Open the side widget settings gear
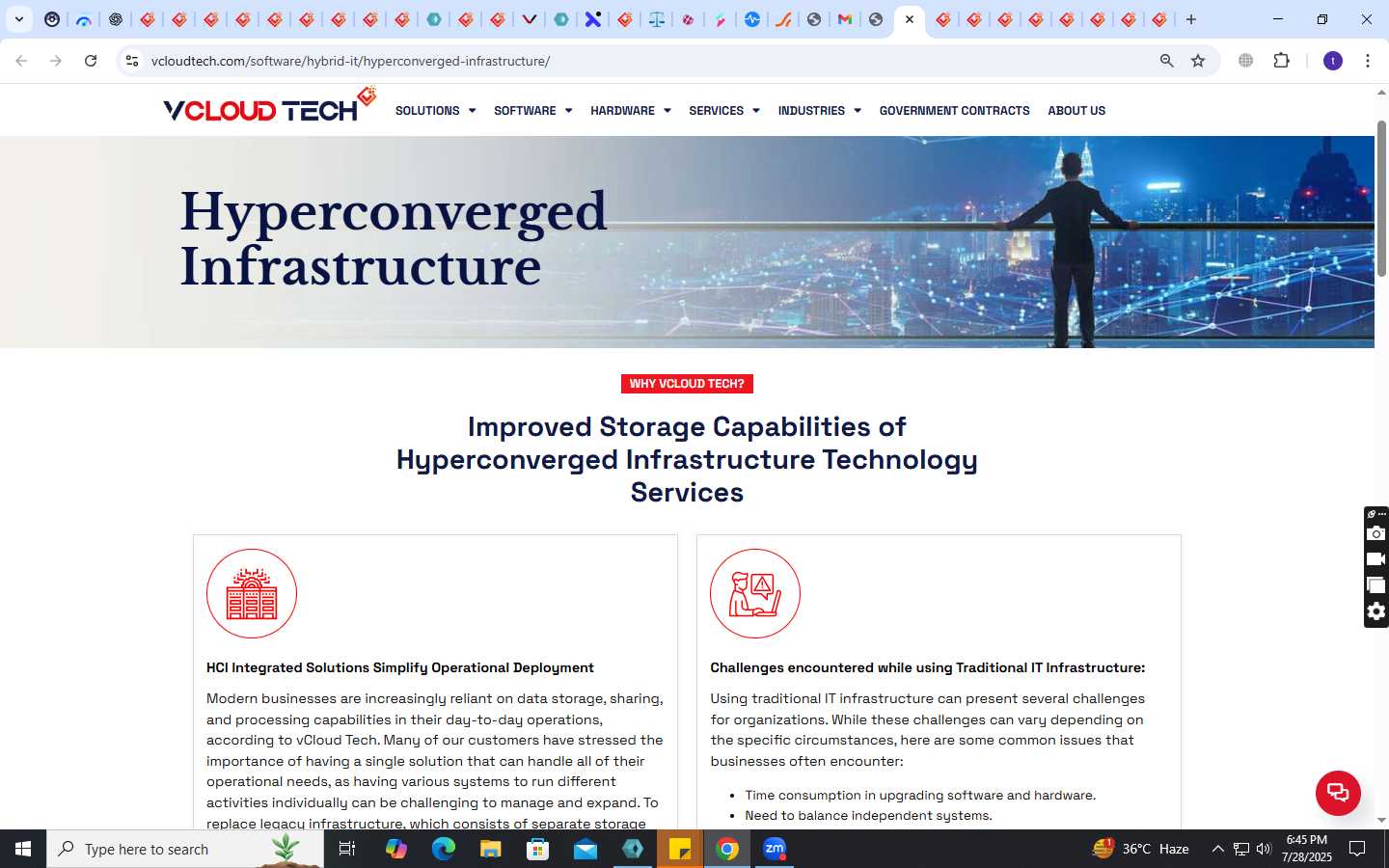The height and width of the screenshot is (868, 1389). point(1376,611)
